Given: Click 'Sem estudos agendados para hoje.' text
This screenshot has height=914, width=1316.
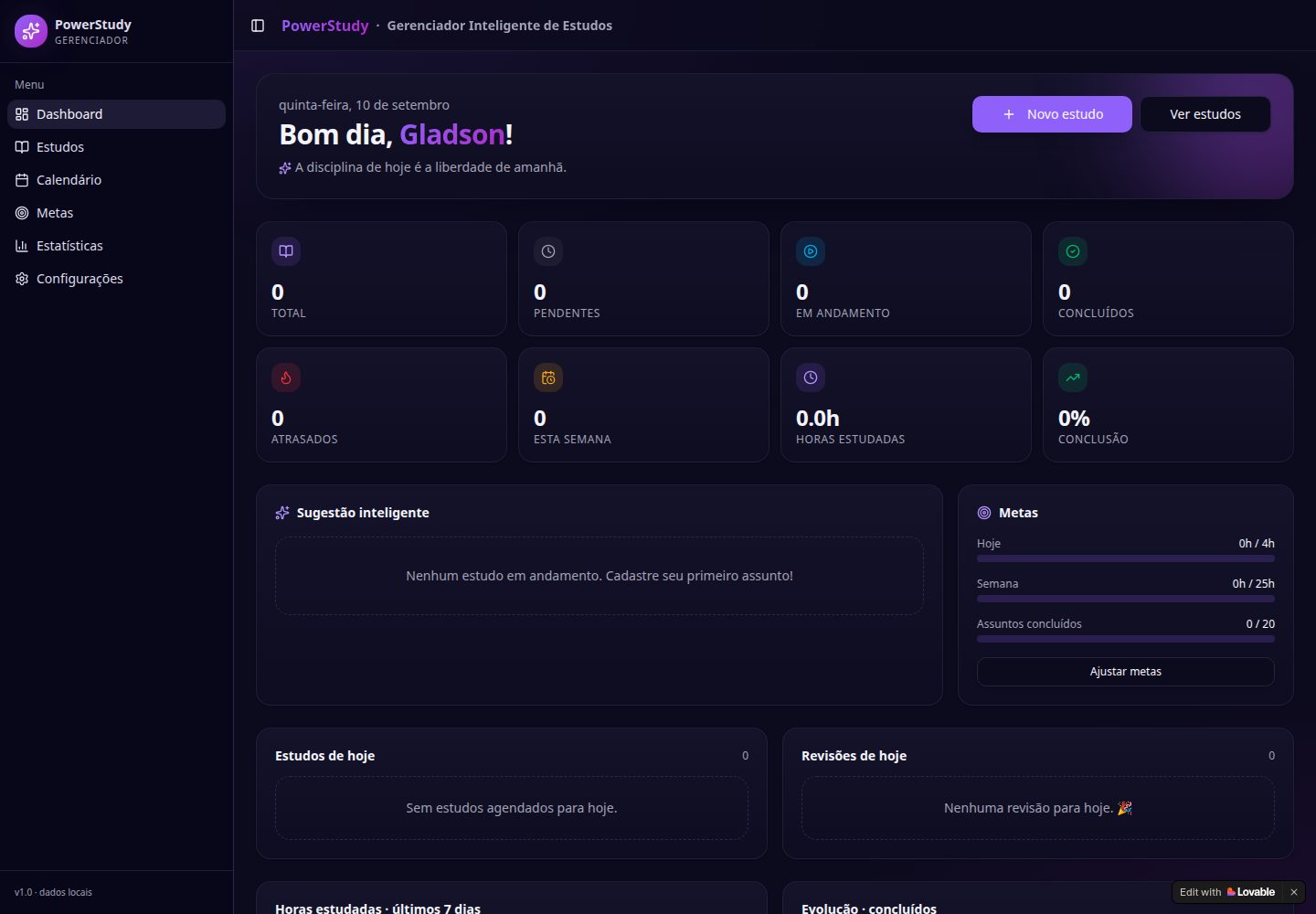Looking at the screenshot, I should [x=512, y=808].
